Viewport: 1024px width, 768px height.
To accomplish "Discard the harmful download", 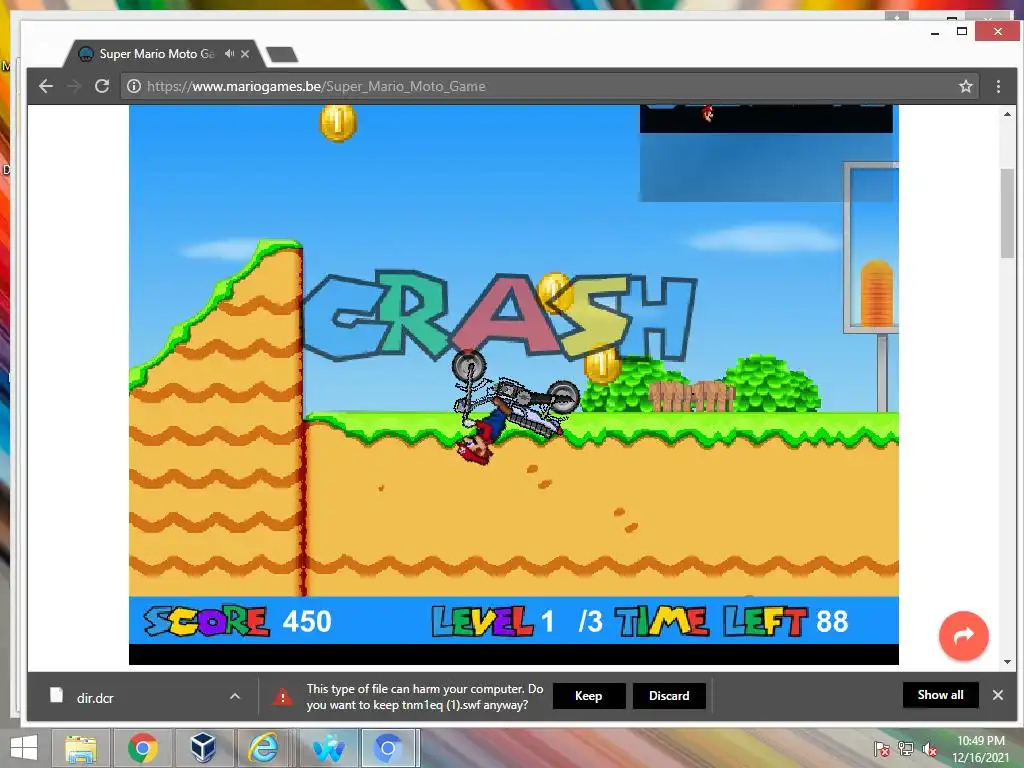I will pyautogui.click(x=669, y=696).
